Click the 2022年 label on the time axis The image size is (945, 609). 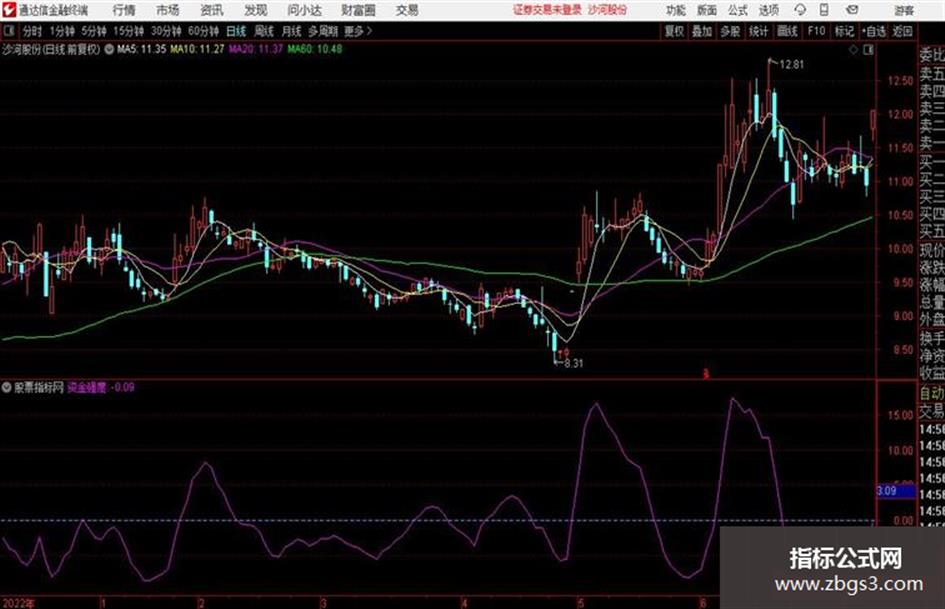[x=19, y=603]
